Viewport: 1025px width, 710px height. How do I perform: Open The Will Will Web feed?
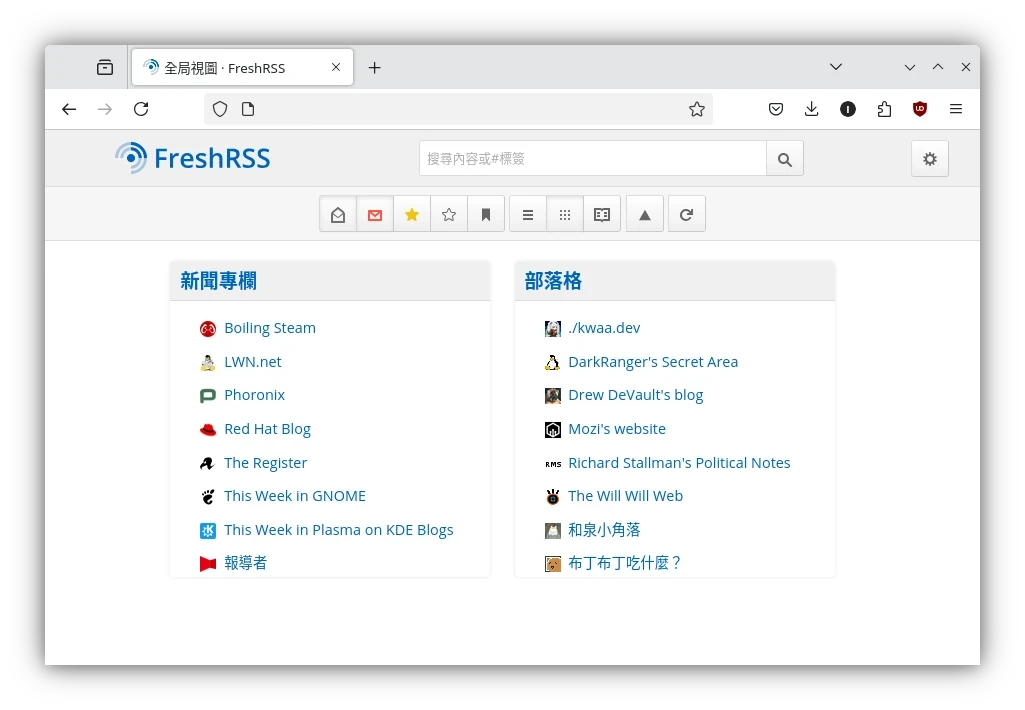[x=626, y=496]
